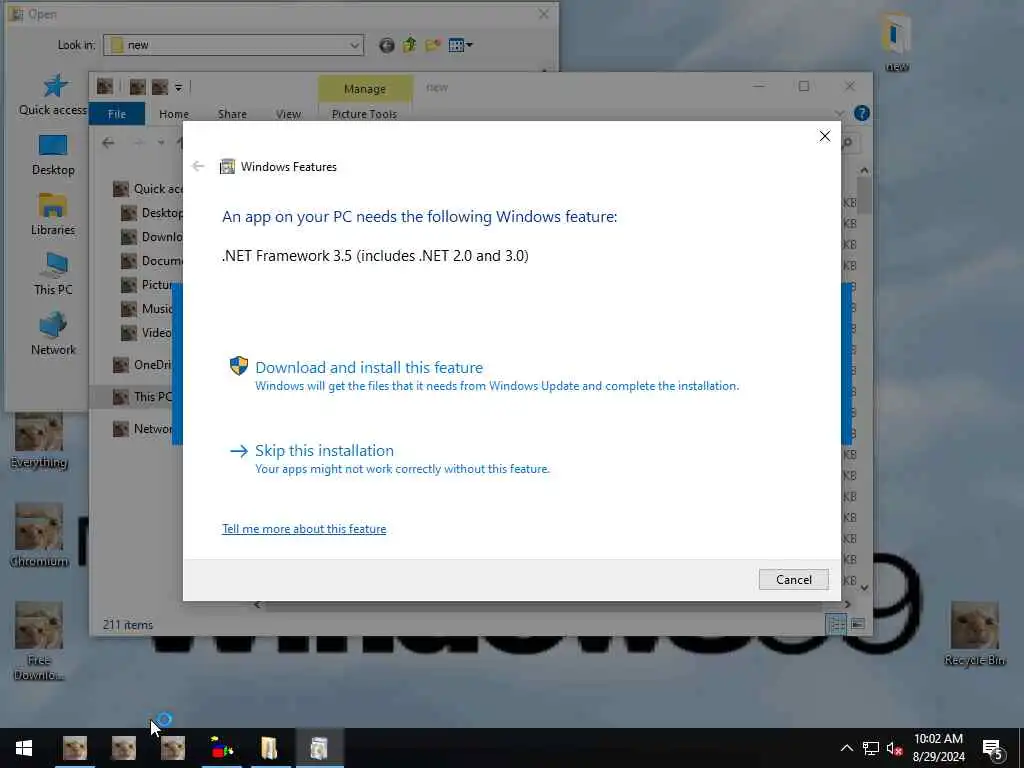Open the Windows Start menu

coord(24,748)
